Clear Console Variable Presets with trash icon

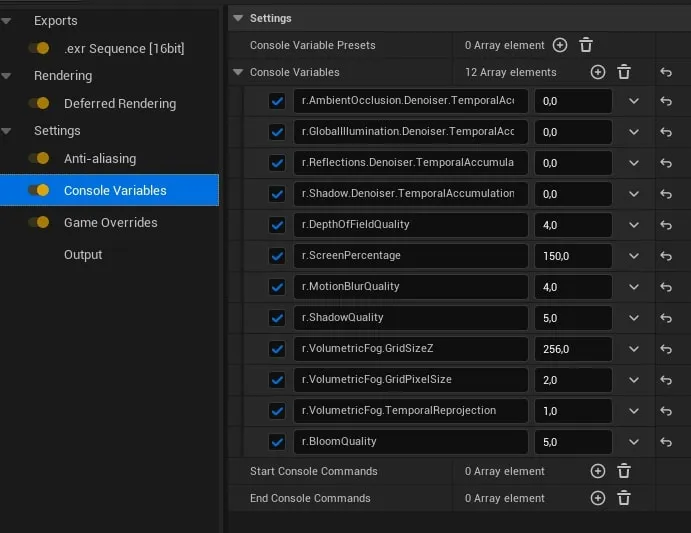point(586,45)
